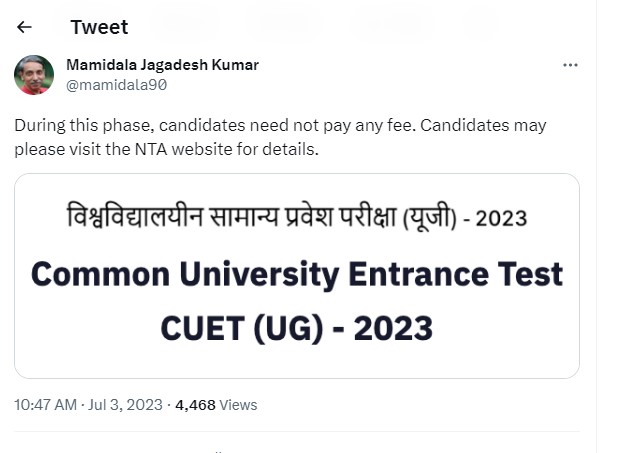Click the word Views after the count
The width and height of the screenshot is (620, 453).
[238, 405]
